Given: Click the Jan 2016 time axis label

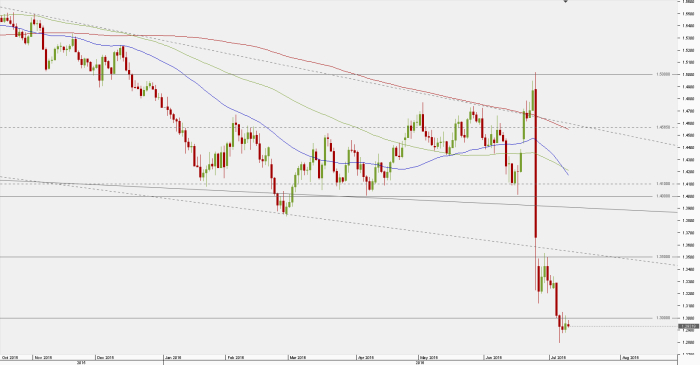Looking at the screenshot, I should point(173,357).
